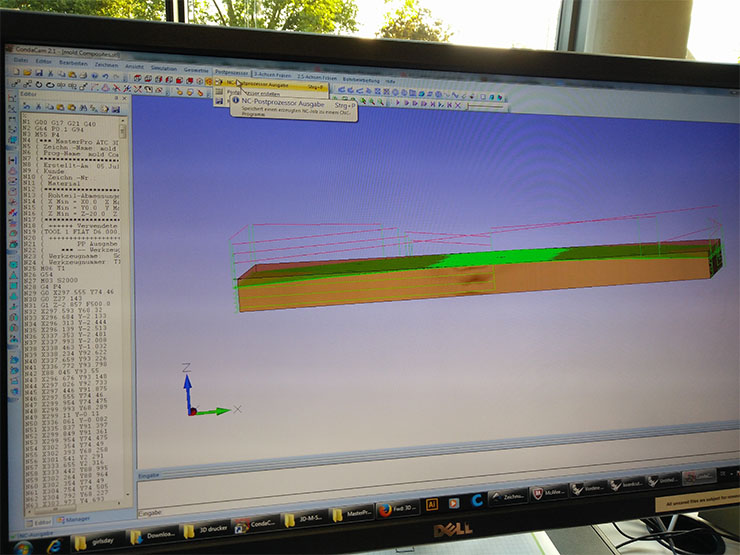Open the MasterPro folder on taskbar
This screenshot has height=555, width=740.
tap(352, 514)
